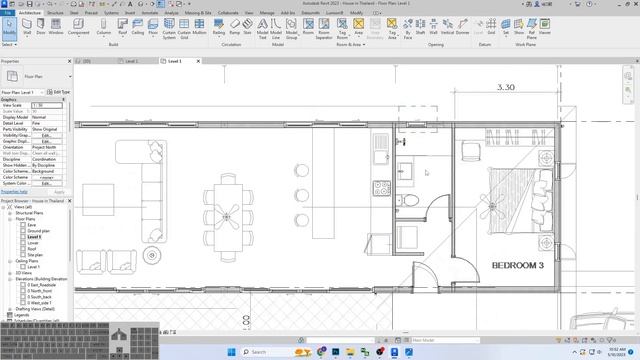Open File Explorer from the taskbar
This screenshot has width=640, height=360.
(350, 352)
